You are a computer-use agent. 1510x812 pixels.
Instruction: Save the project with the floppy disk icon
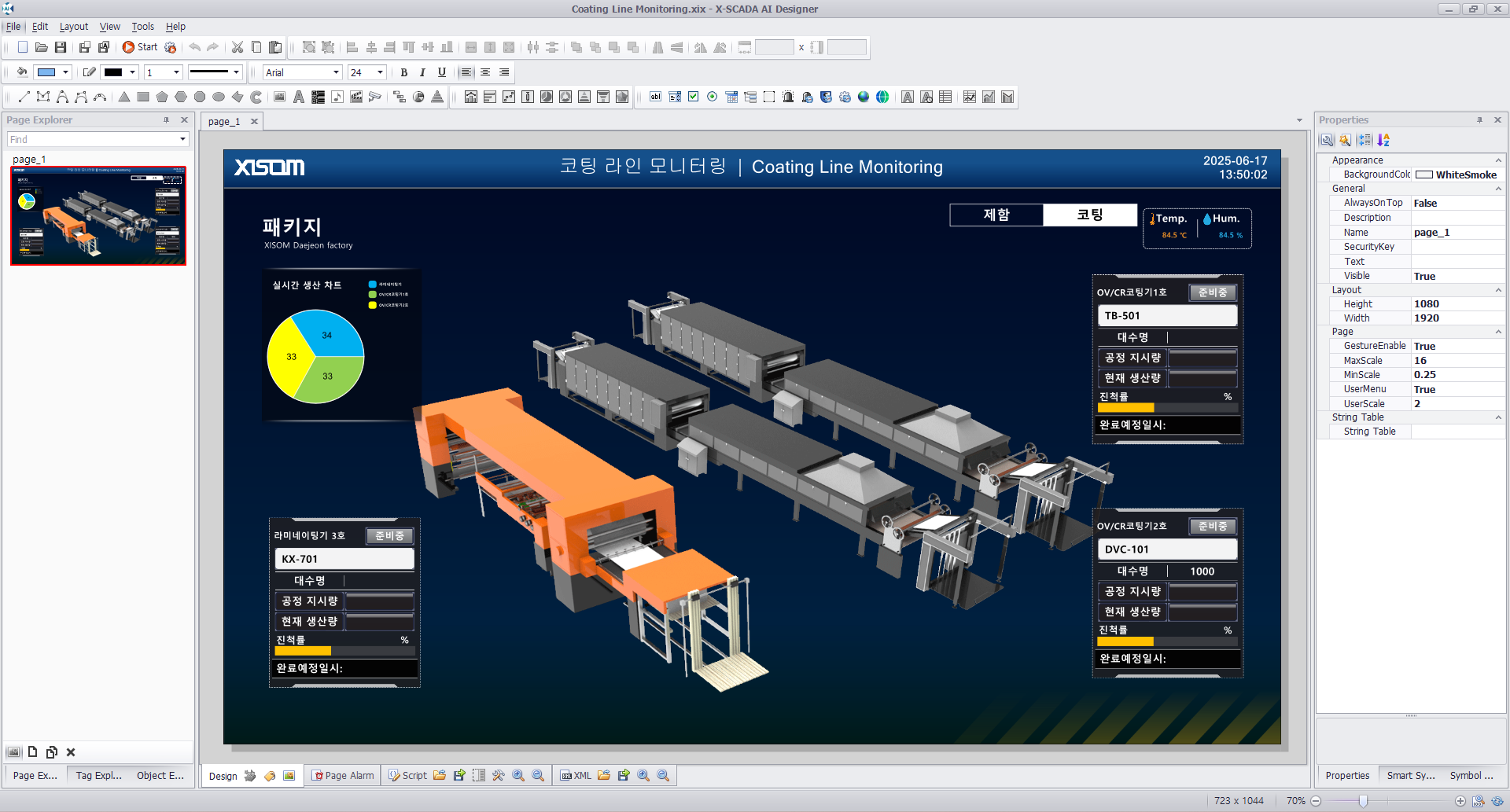(x=61, y=47)
